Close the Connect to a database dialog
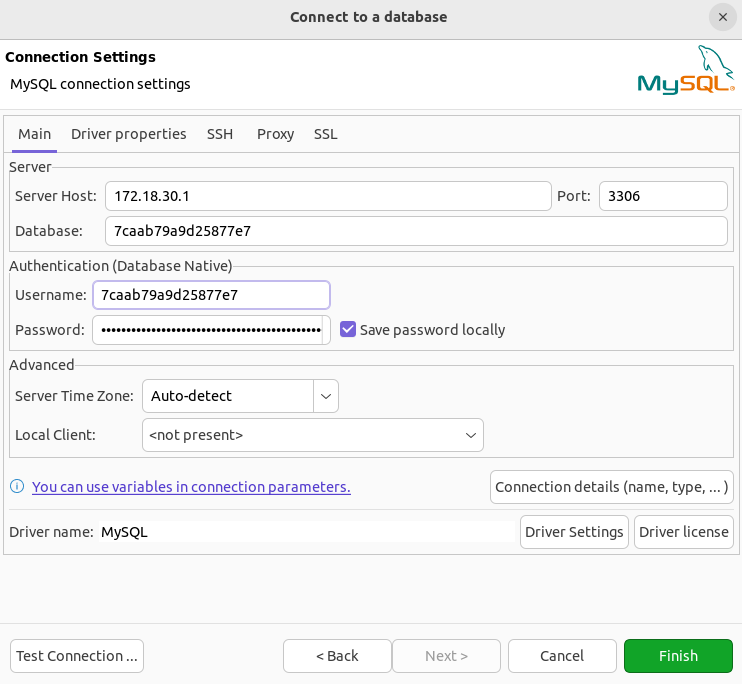Screen dimensions: 742x684 pyautogui.click(x=723, y=17)
